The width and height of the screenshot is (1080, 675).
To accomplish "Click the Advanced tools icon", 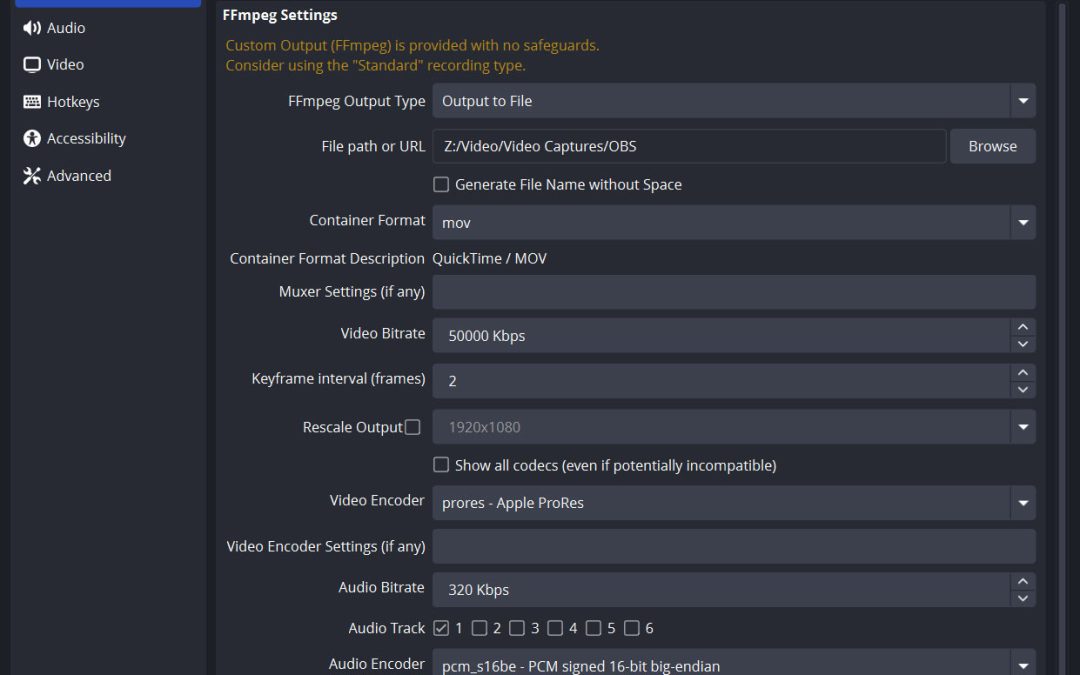I will tap(32, 176).
